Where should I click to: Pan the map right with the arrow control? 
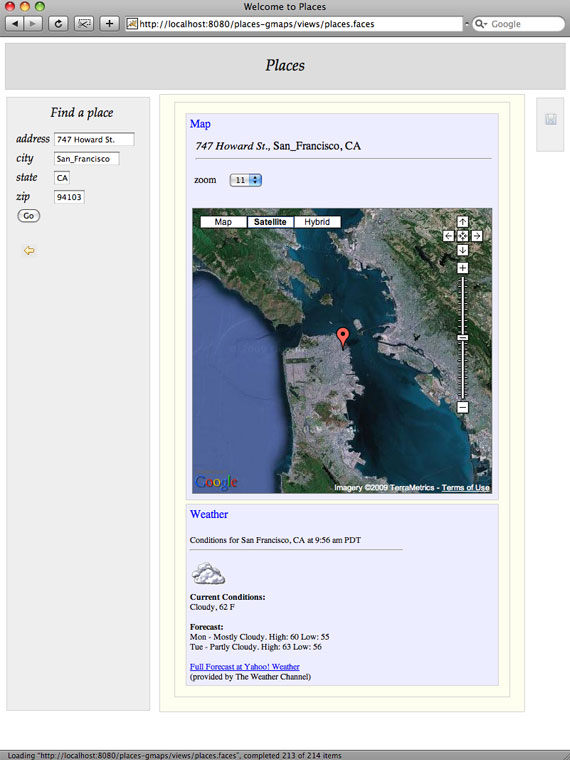[477, 236]
